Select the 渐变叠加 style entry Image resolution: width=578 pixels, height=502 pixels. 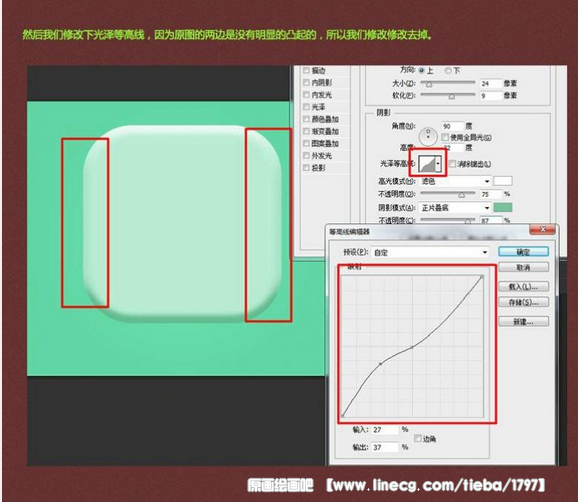pyautogui.click(x=325, y=131)
